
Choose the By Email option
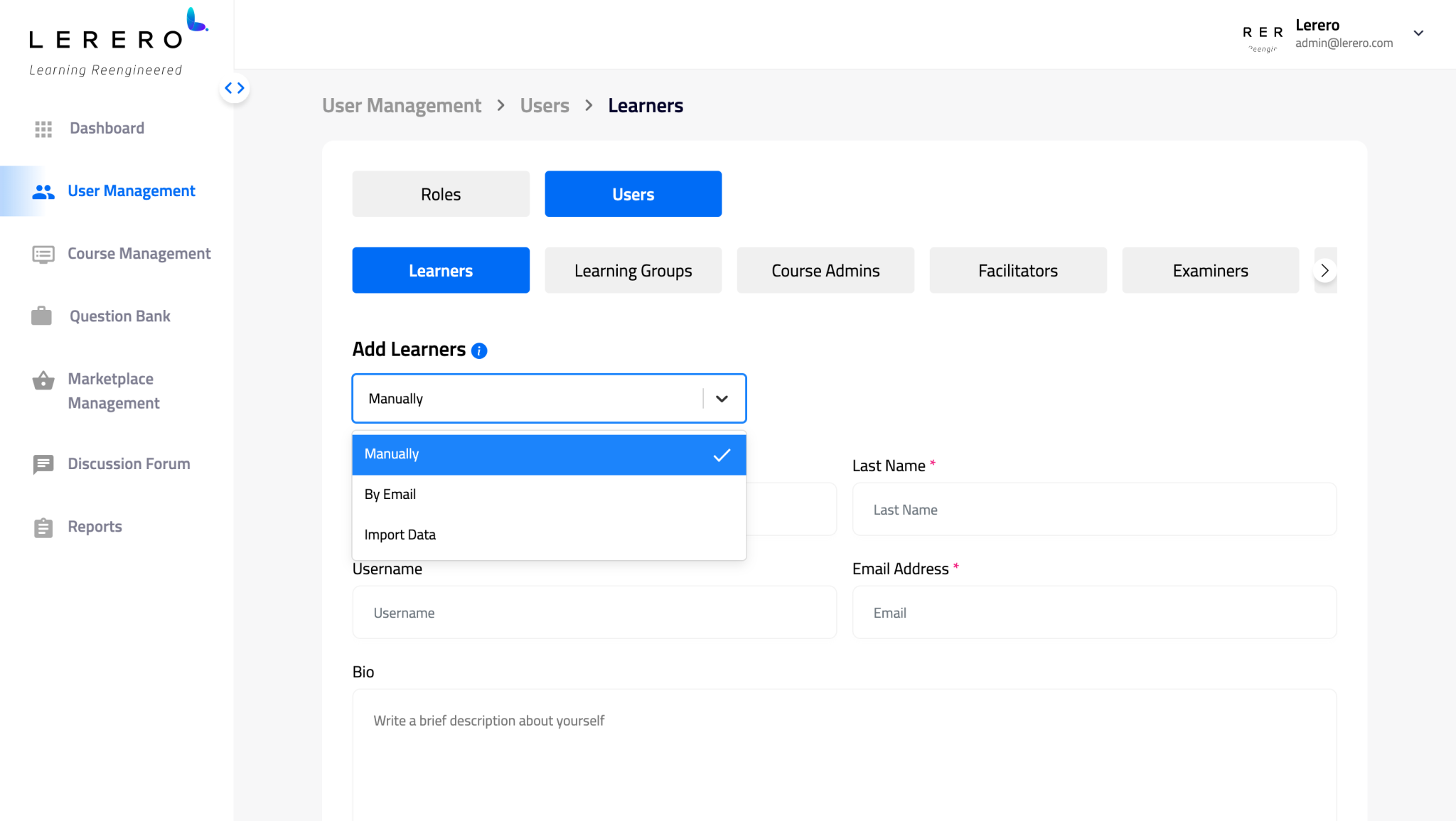pos(549,495)
